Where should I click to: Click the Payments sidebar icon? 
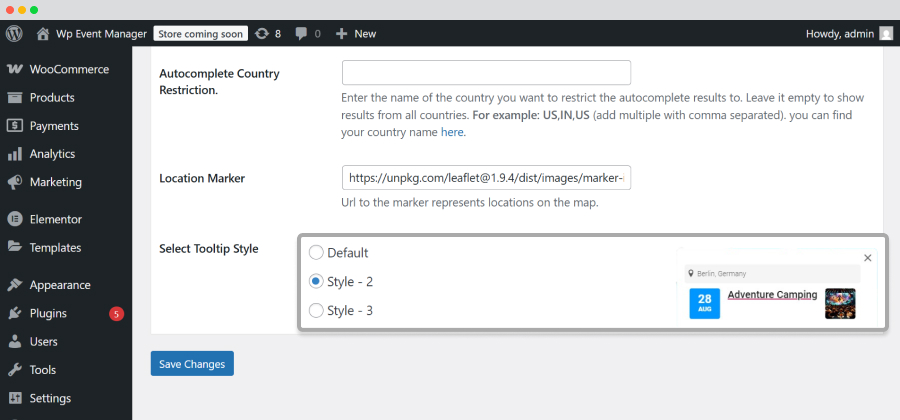14,126
